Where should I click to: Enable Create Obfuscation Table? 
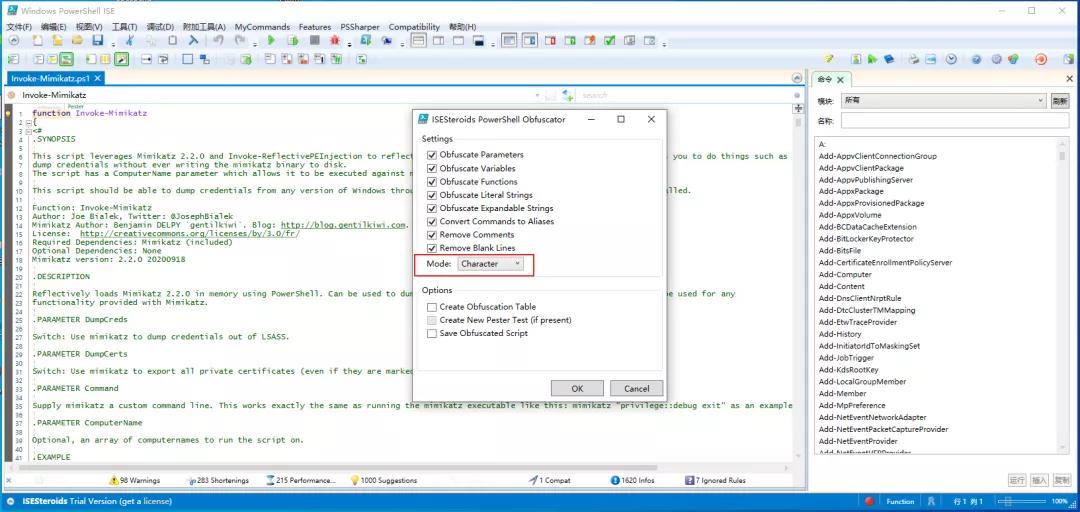pyautogui.click(x=432, y=307)
